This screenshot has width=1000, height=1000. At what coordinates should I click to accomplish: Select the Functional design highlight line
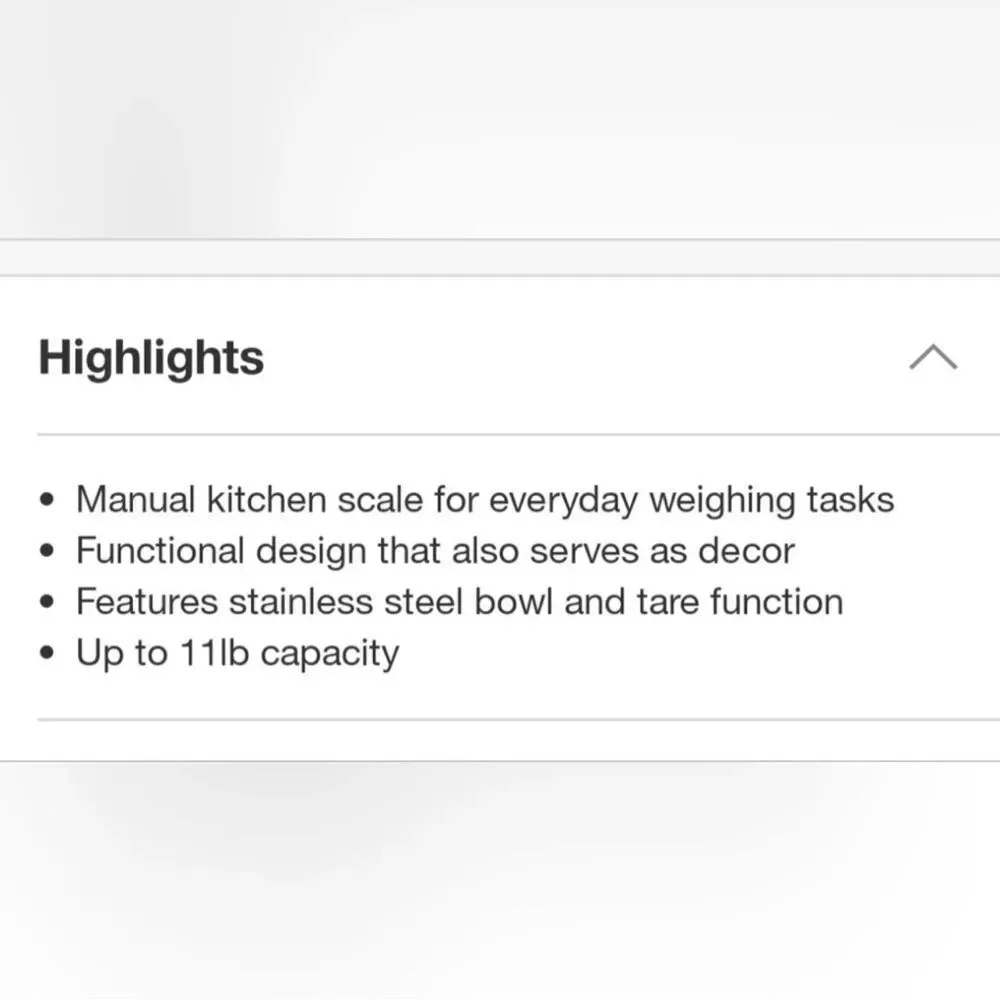436,550
